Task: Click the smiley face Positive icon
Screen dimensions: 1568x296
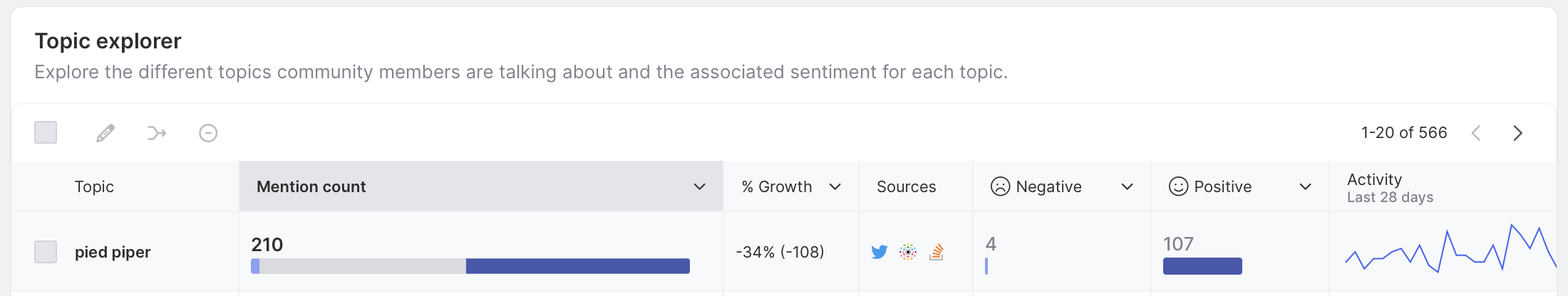Action: [1179, 186]
